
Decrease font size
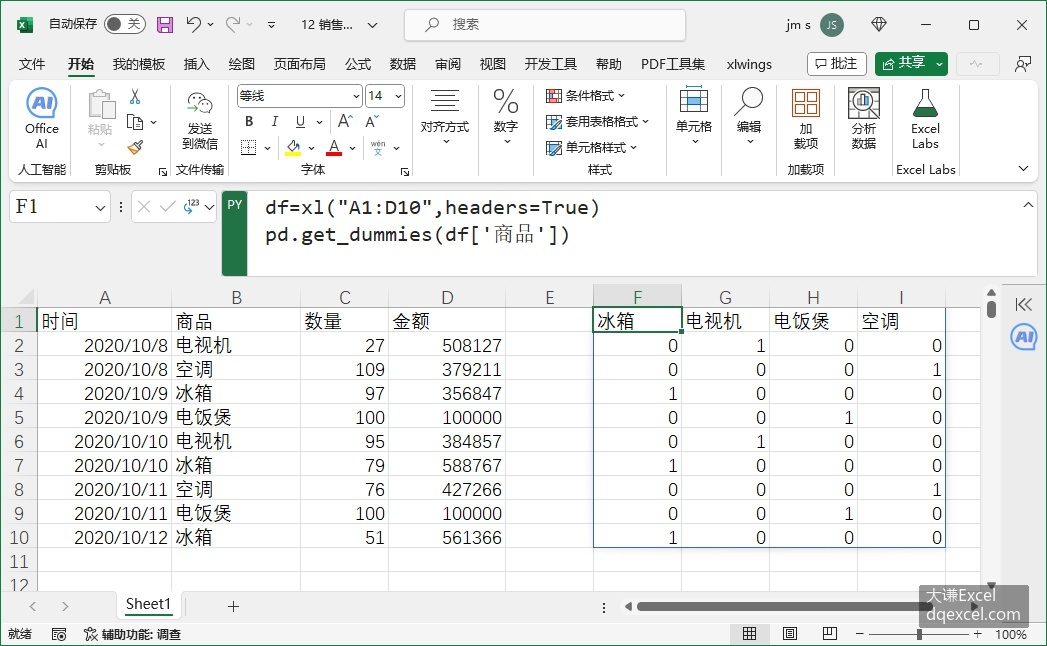pyautogui.click(x=372, y=122)
